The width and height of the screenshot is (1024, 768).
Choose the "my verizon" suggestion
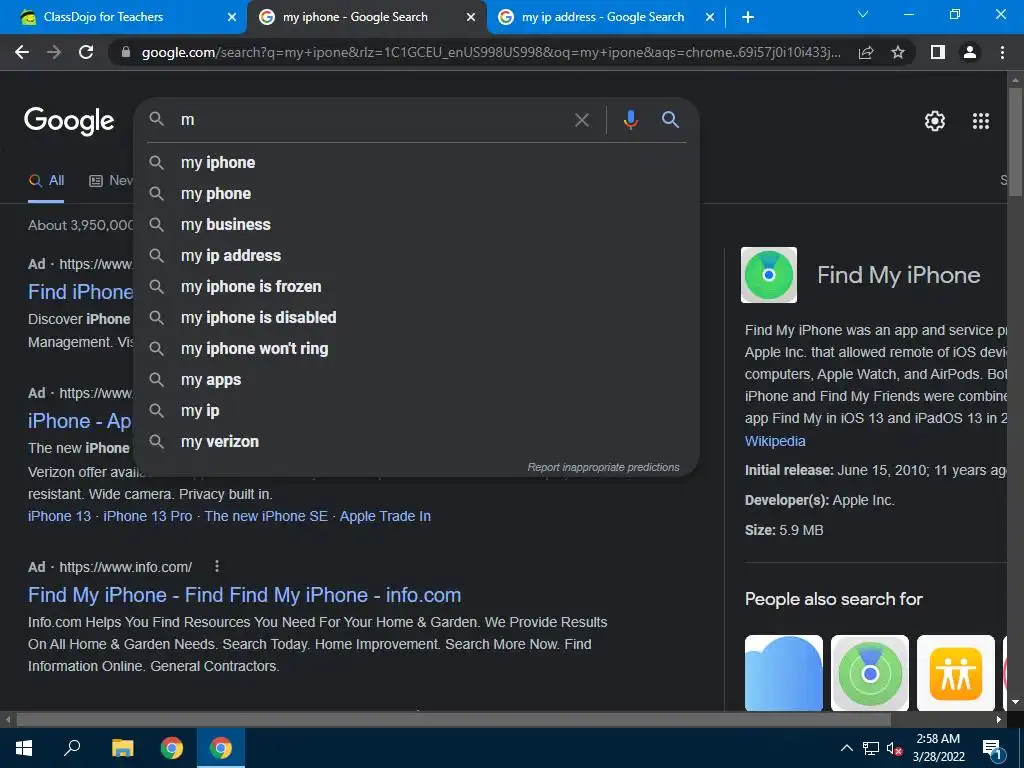click(x=416, y=442)
